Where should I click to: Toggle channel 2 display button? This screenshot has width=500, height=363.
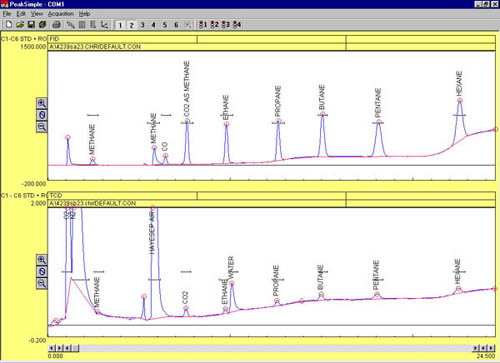(131, 25)
